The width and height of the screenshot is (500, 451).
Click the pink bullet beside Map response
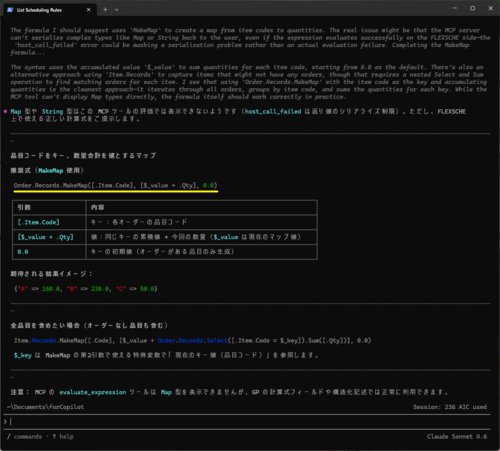[x=5, y=111]
